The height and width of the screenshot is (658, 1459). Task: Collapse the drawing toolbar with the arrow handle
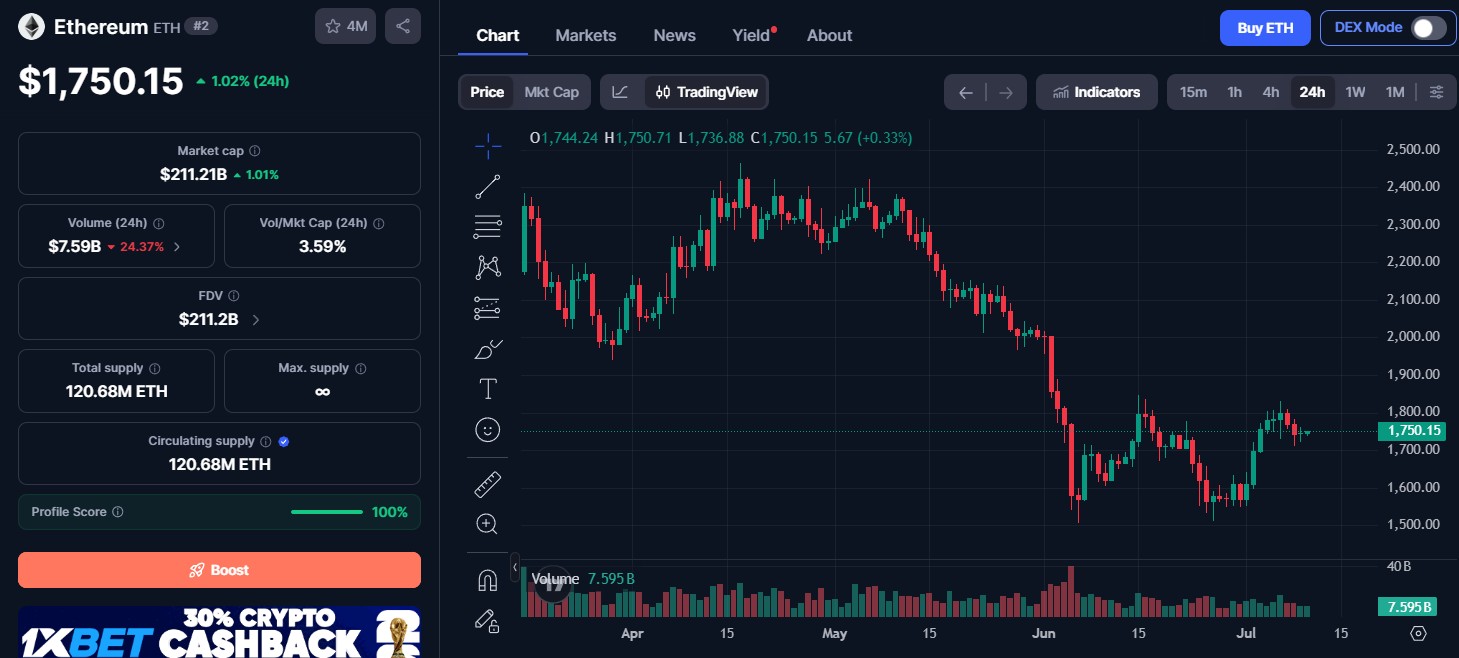tap(515, 567)
